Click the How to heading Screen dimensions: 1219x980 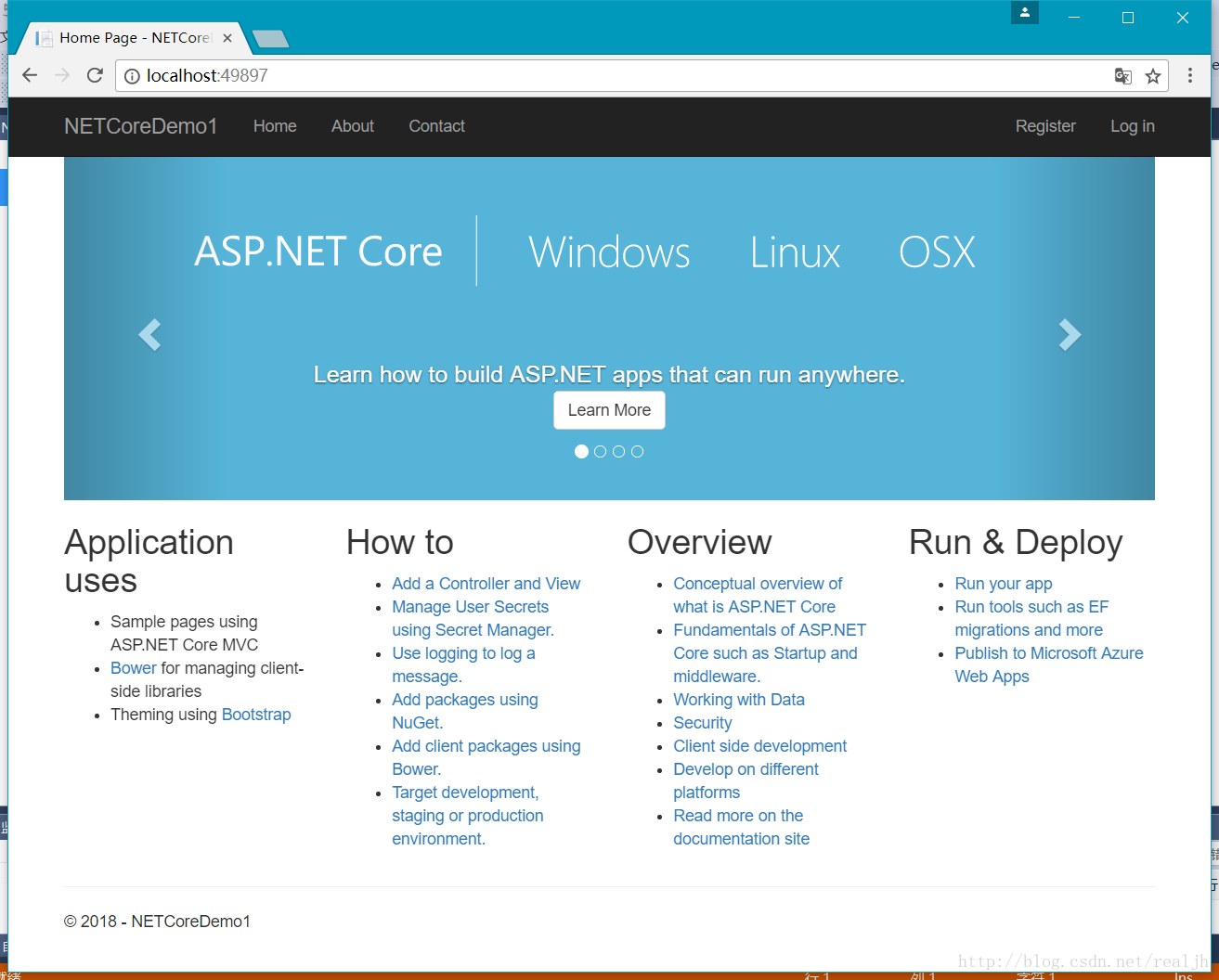[400, 542]
